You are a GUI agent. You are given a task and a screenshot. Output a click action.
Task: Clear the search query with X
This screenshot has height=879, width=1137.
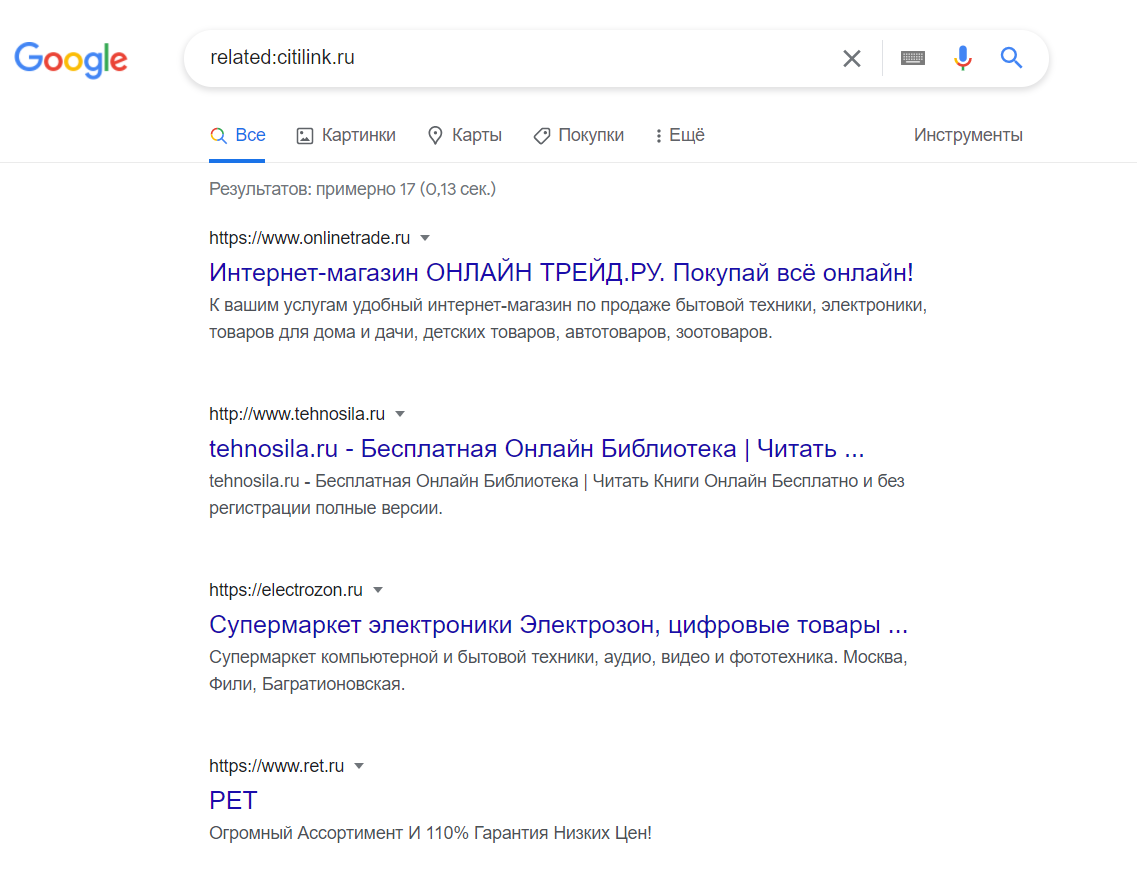tap(852, 58)
